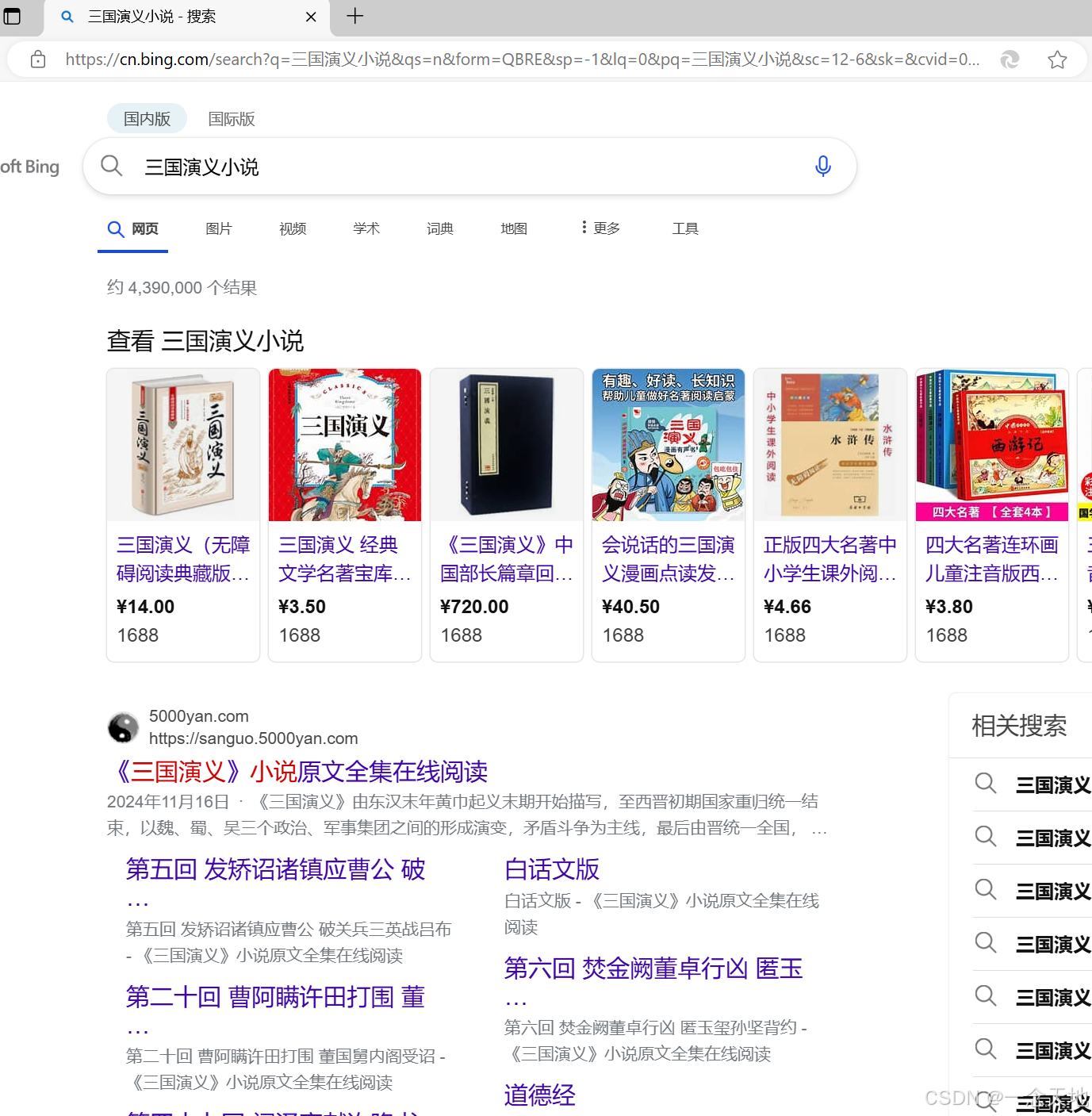Expand the 更多 dropdown menu
The height and width of the screenshot is (1116, 1092).
[x=600, y=228]
